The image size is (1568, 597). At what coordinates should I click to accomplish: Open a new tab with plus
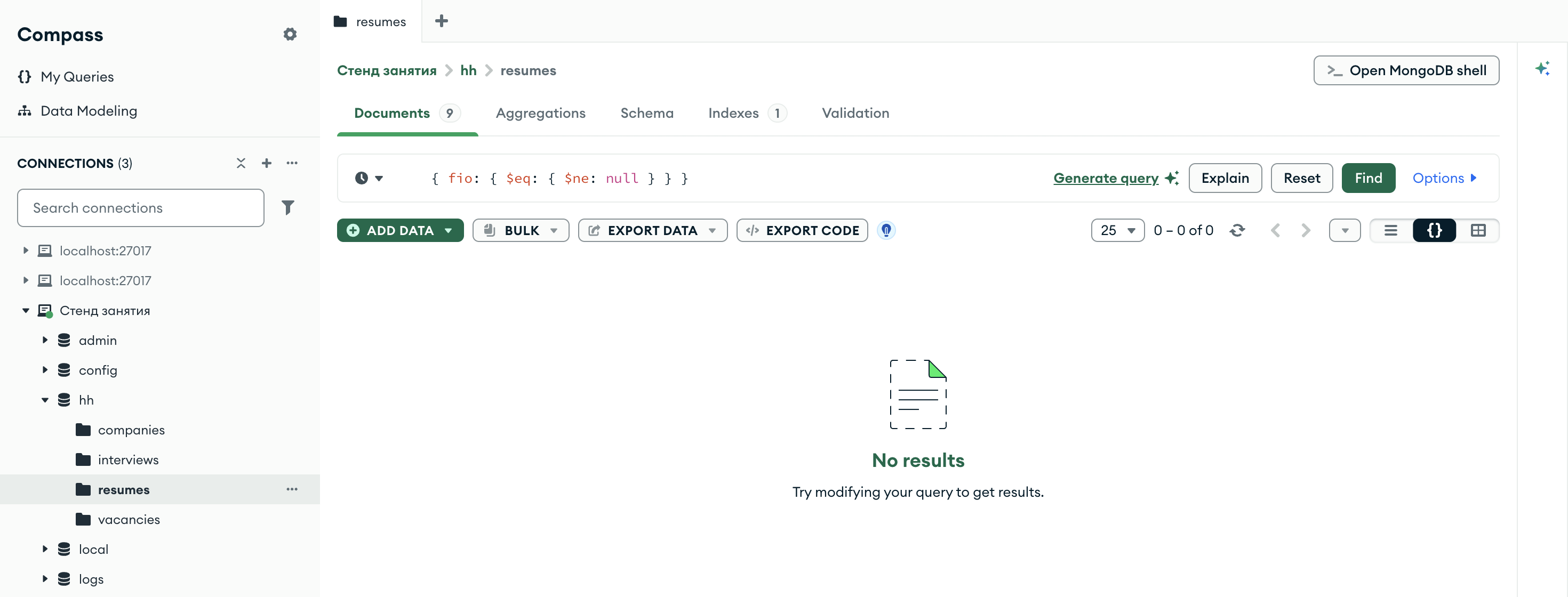442,21
